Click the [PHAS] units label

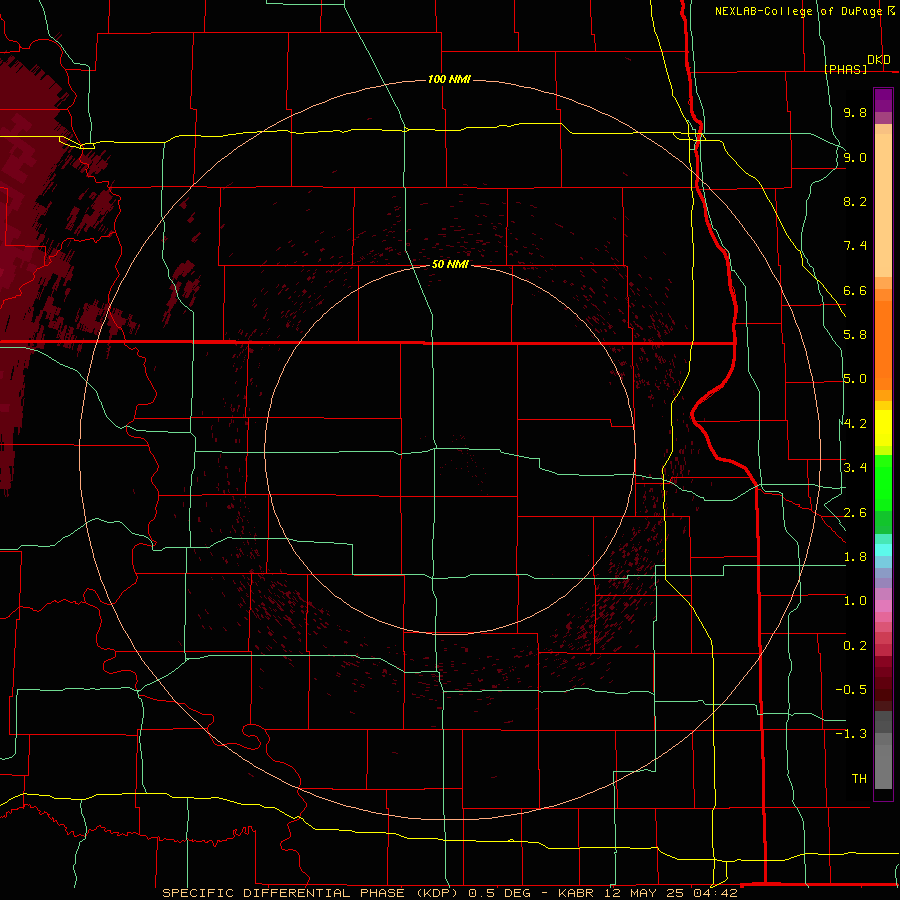click(845, 69)
